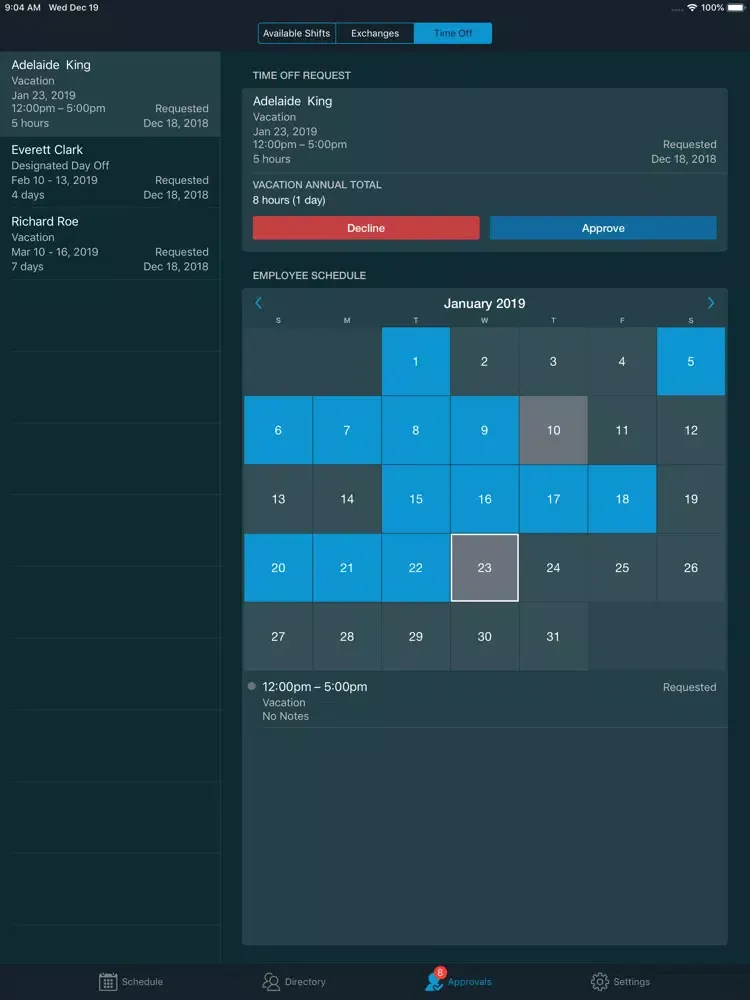Select January 30 on the calendar

[485, 637]
